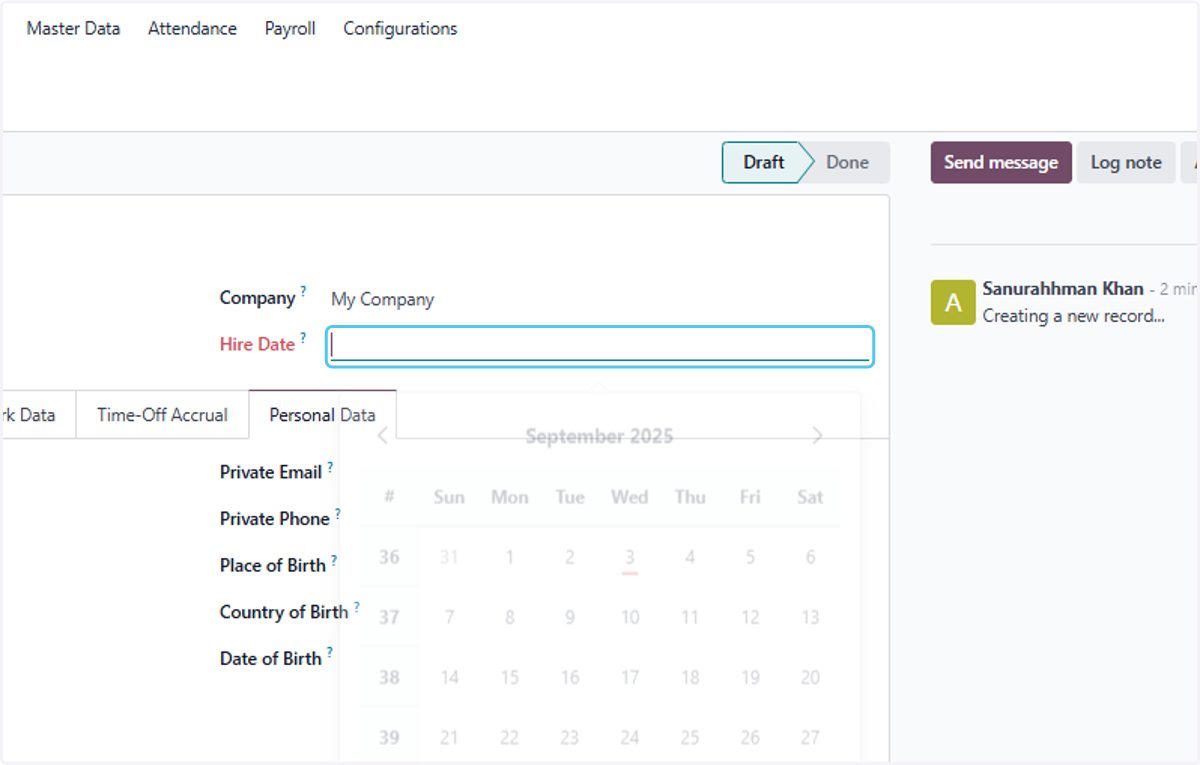The image size is (1200, 765).
Task: Switch to the Personal Data tab
Action: pyautogui.click(x=322, y=415)
